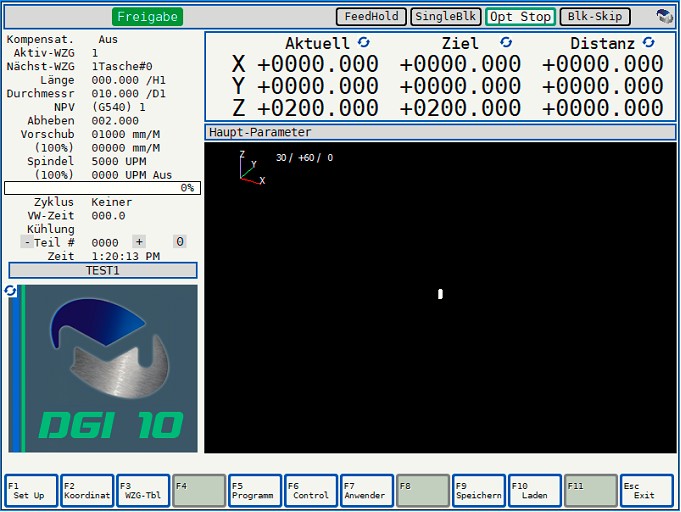
Task: Click the refresh icon next to Aktuell
Action: click(364, 42)
